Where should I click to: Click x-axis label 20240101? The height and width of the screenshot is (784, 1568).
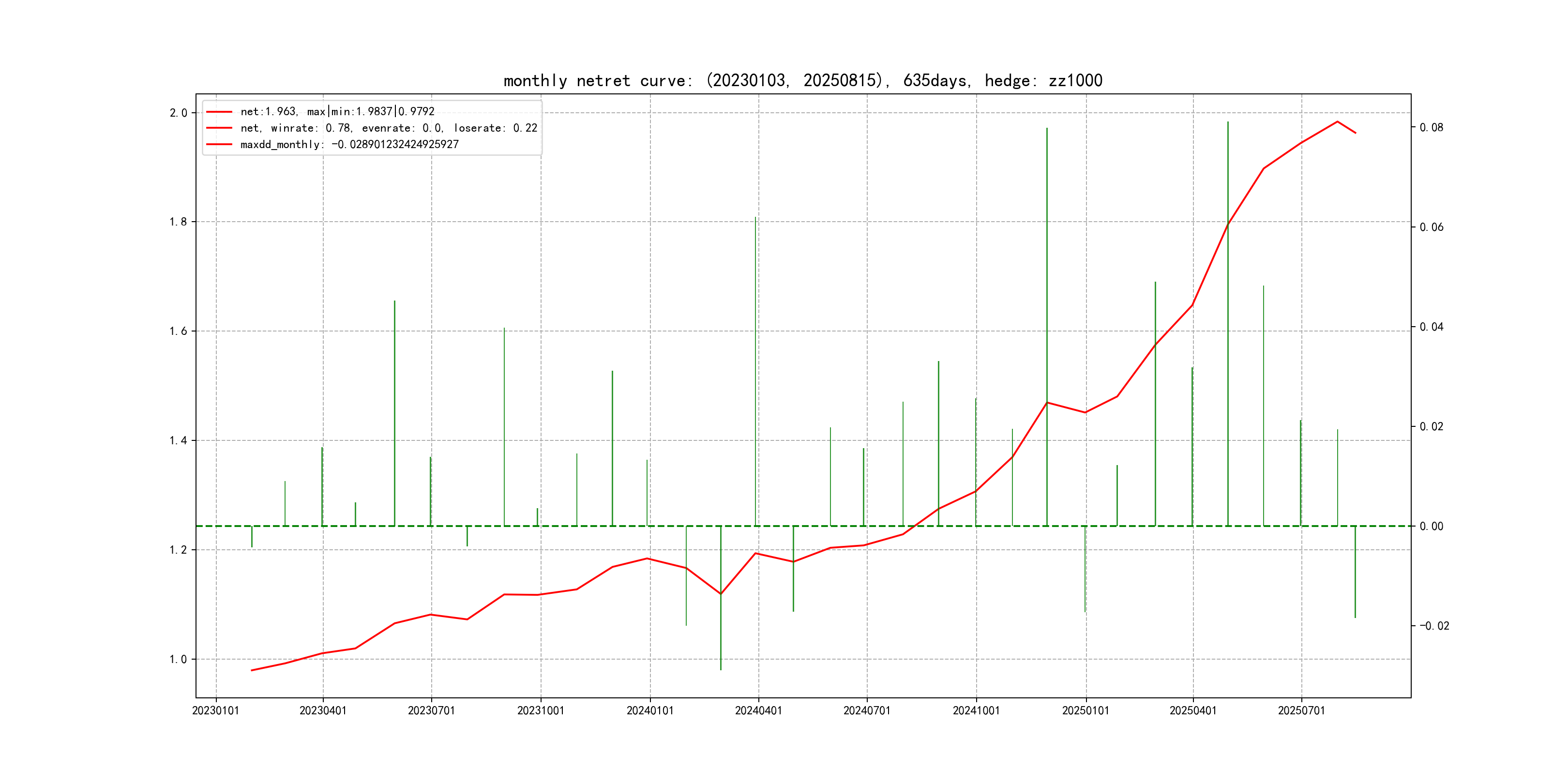coord(650,710)
